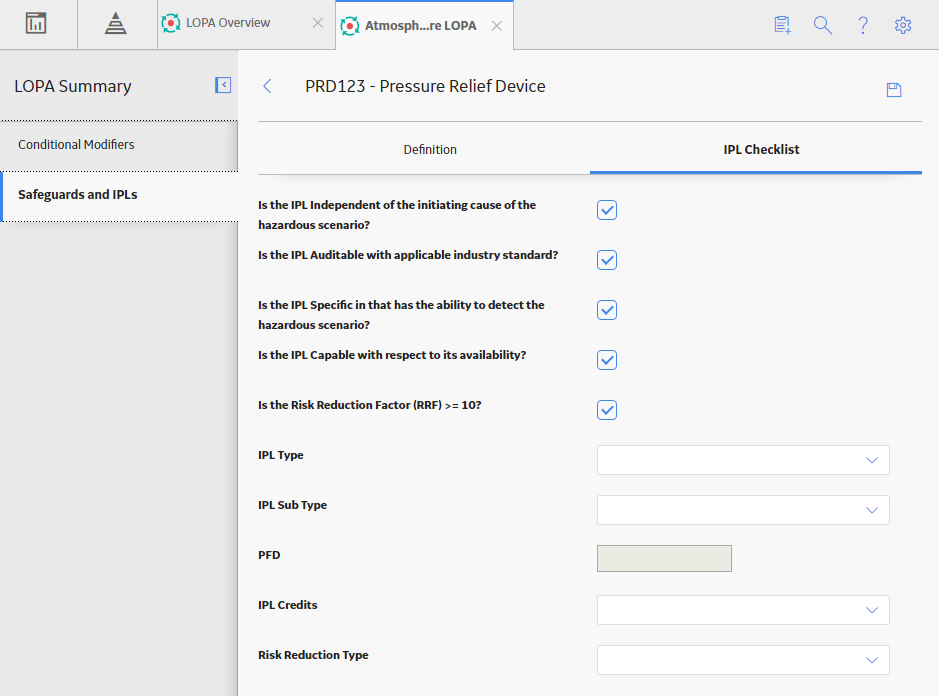Expand the IPL Sub Type dropdown
The width and height of the screenshot is (939, 696).
(743, 510)
